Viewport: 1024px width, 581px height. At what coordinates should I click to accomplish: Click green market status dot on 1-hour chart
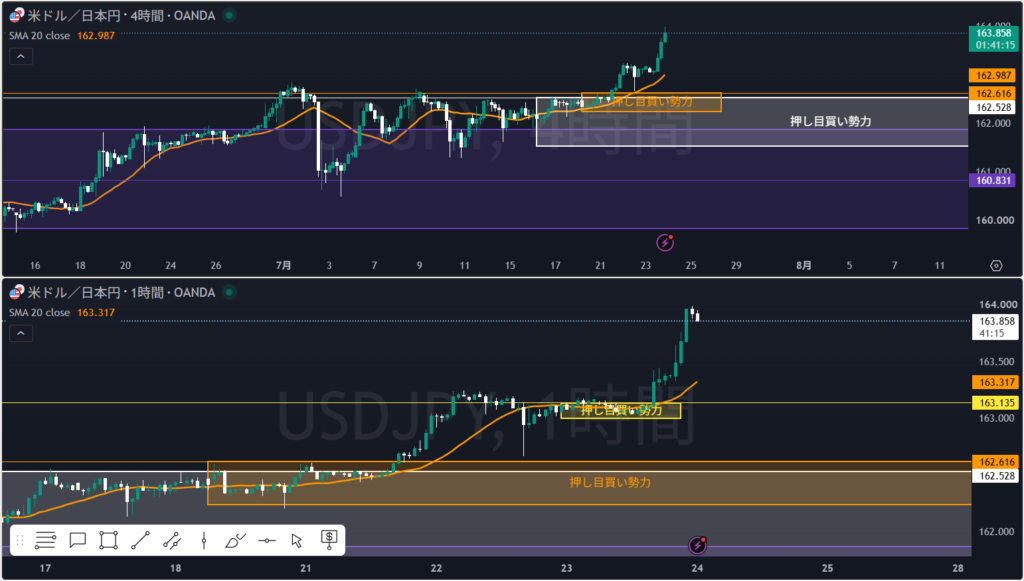pos(229,292)
